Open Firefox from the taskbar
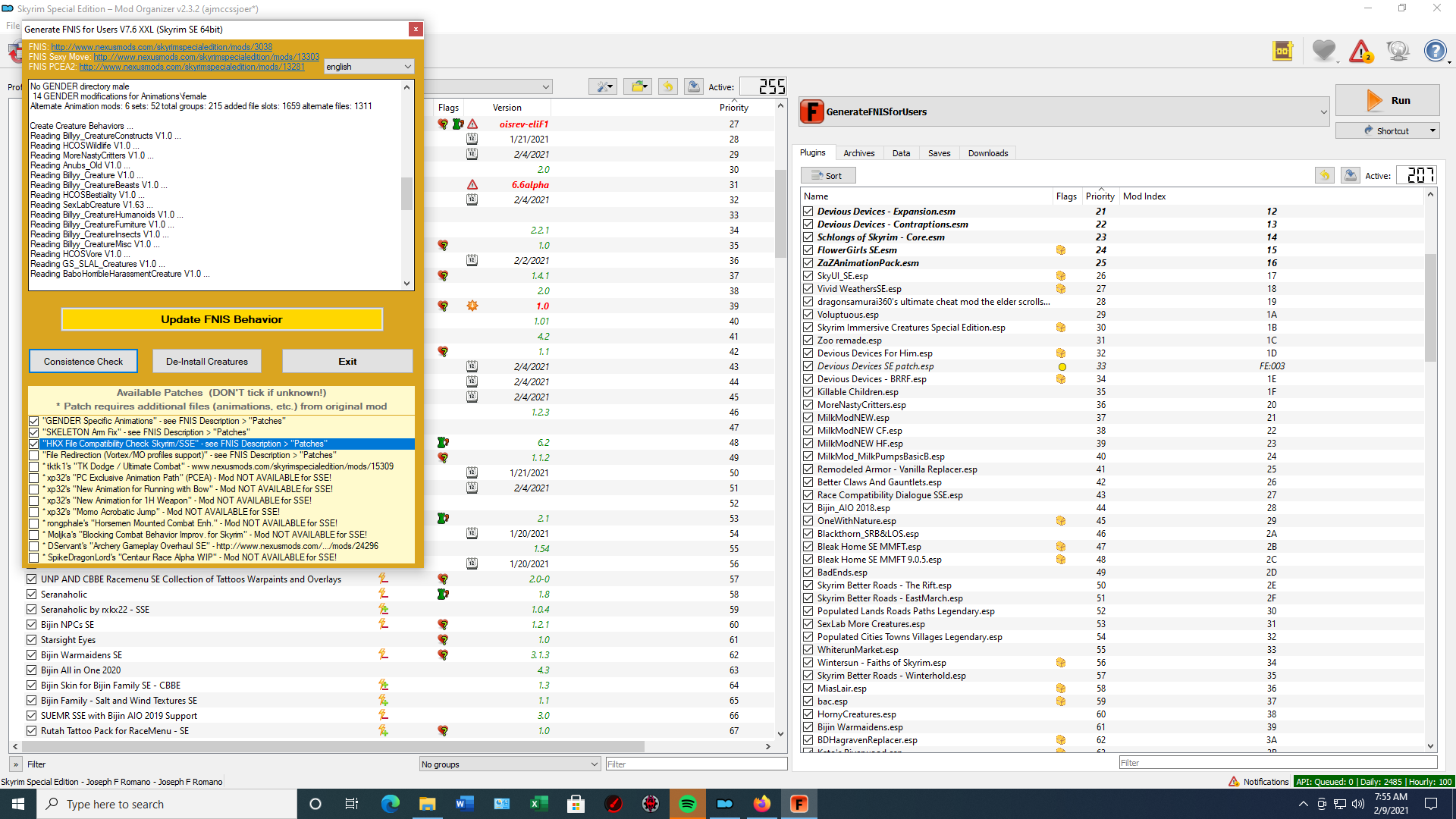The width and height of the screenshot is (1456, 819). 762,804
